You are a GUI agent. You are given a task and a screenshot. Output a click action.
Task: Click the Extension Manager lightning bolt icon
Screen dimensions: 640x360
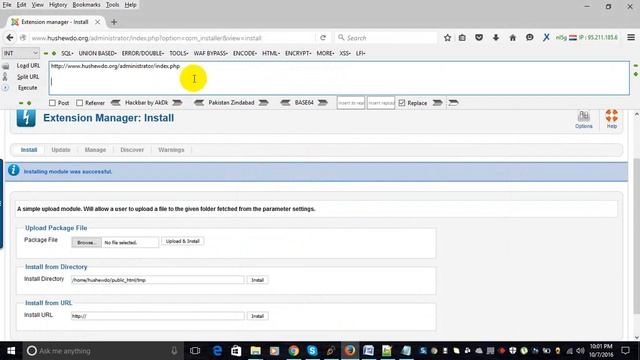[x=26, y=118]
